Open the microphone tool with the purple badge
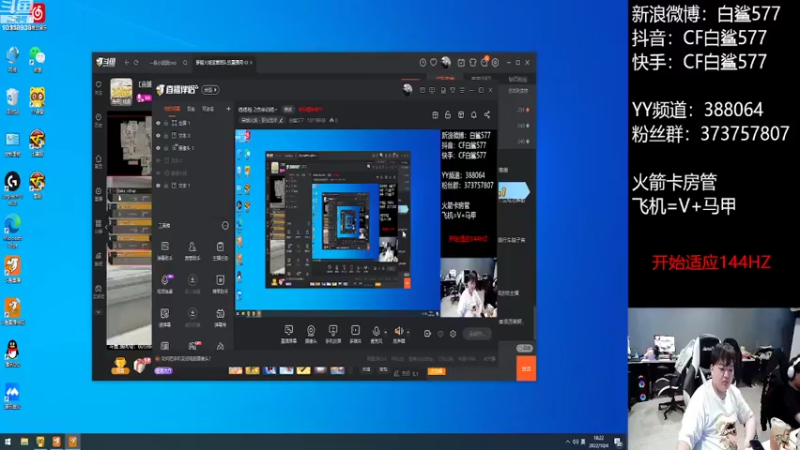Image resolution: width=800 pixels, height=450 pixels. click(x=165, y=283)
